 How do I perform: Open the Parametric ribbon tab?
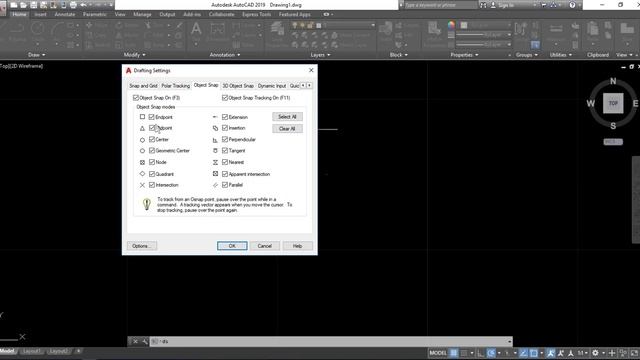pos(95,14)
